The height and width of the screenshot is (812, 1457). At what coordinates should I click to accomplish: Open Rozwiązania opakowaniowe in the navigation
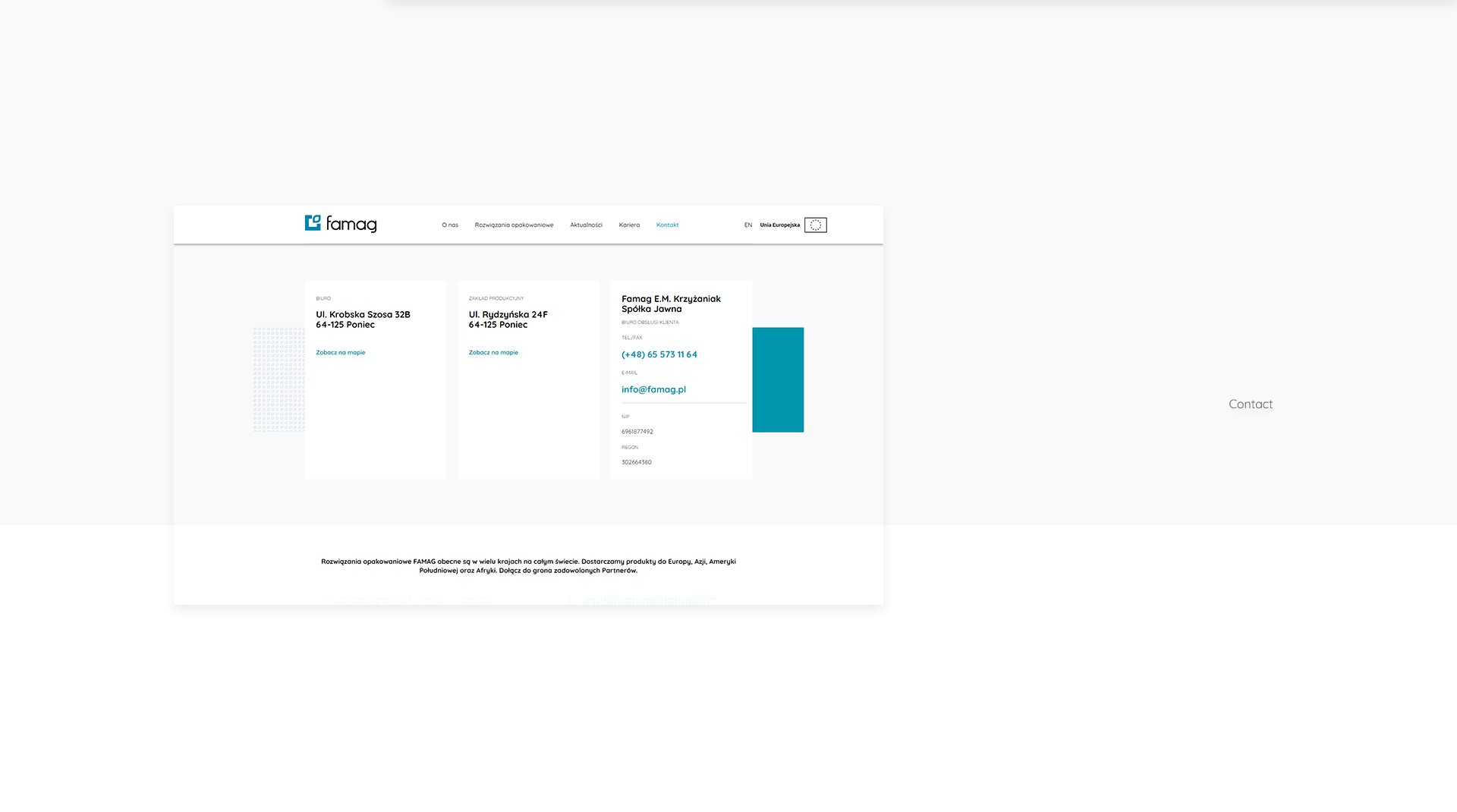click(514, 225)
